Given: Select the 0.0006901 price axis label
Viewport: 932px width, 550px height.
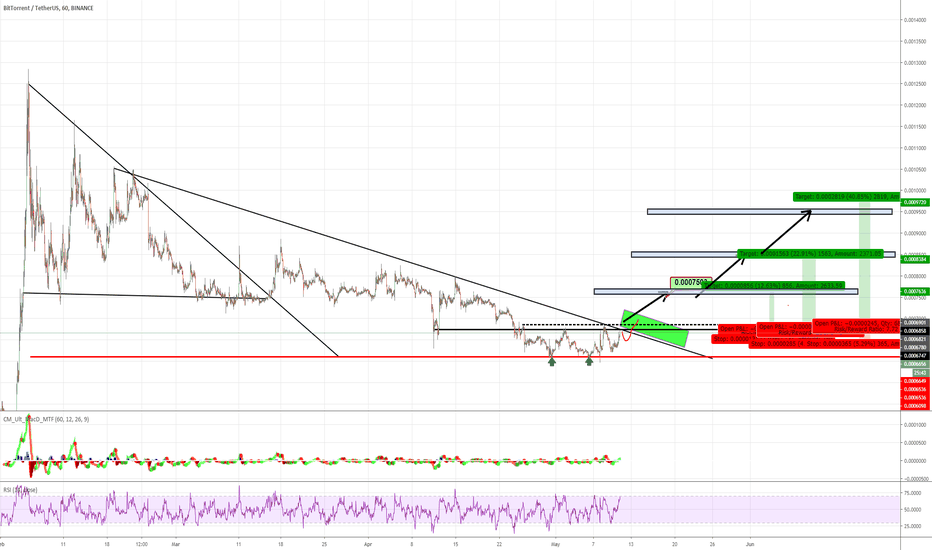Looking at the screenshot, I should 915,323.
